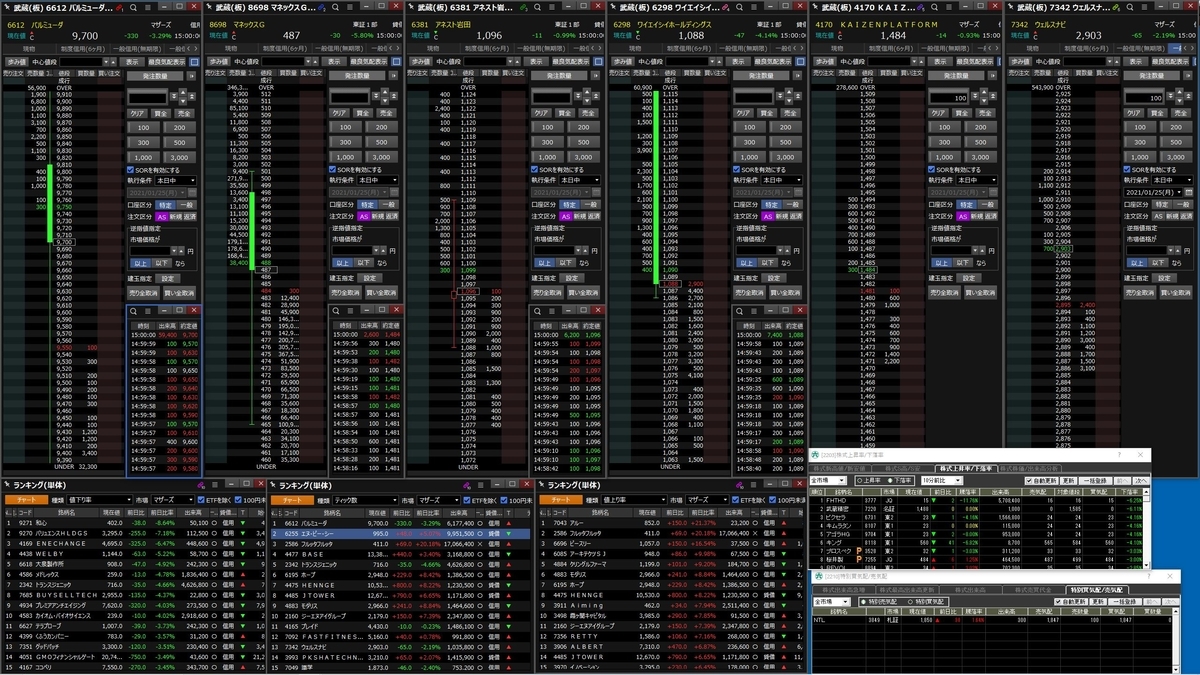The height and width of the screenshot is (675, 1200).
Task: Click the search icon in 6298 ワイエイシイ title bar
Action: [x=741, y=7]
